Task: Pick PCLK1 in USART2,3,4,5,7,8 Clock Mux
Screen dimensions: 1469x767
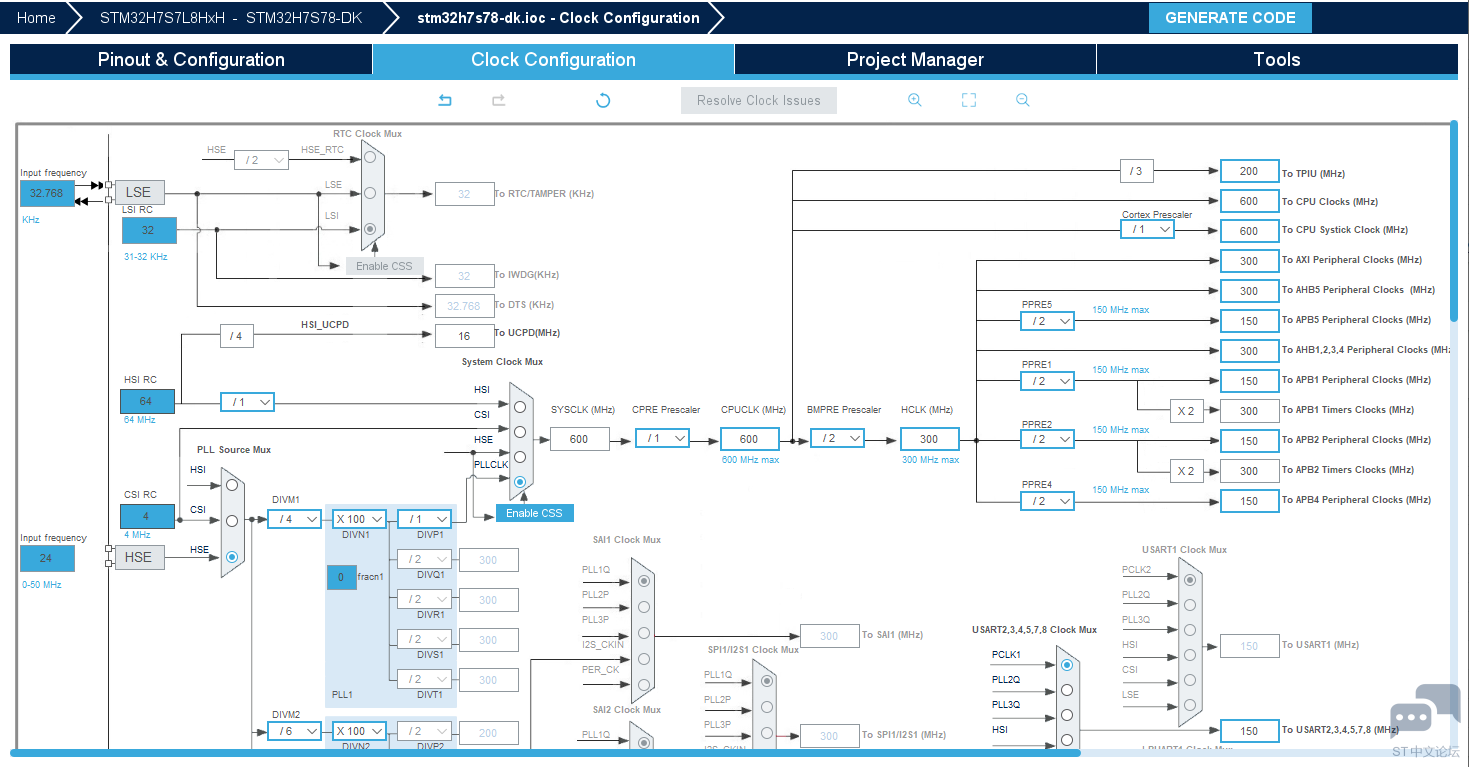Action: (x=1067, y=665)
